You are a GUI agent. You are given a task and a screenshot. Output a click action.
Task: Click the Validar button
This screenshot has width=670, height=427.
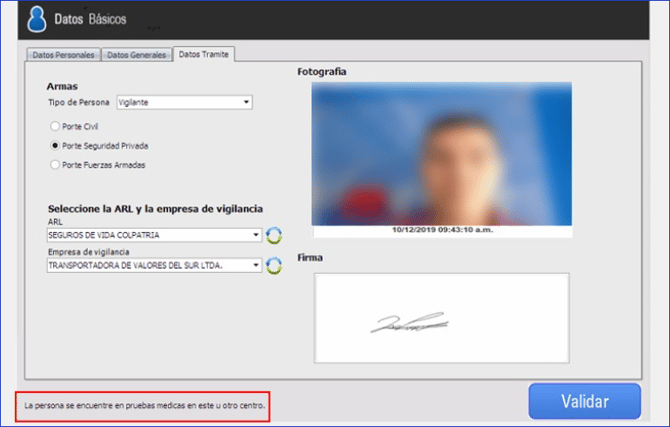(x=585, y=401)
